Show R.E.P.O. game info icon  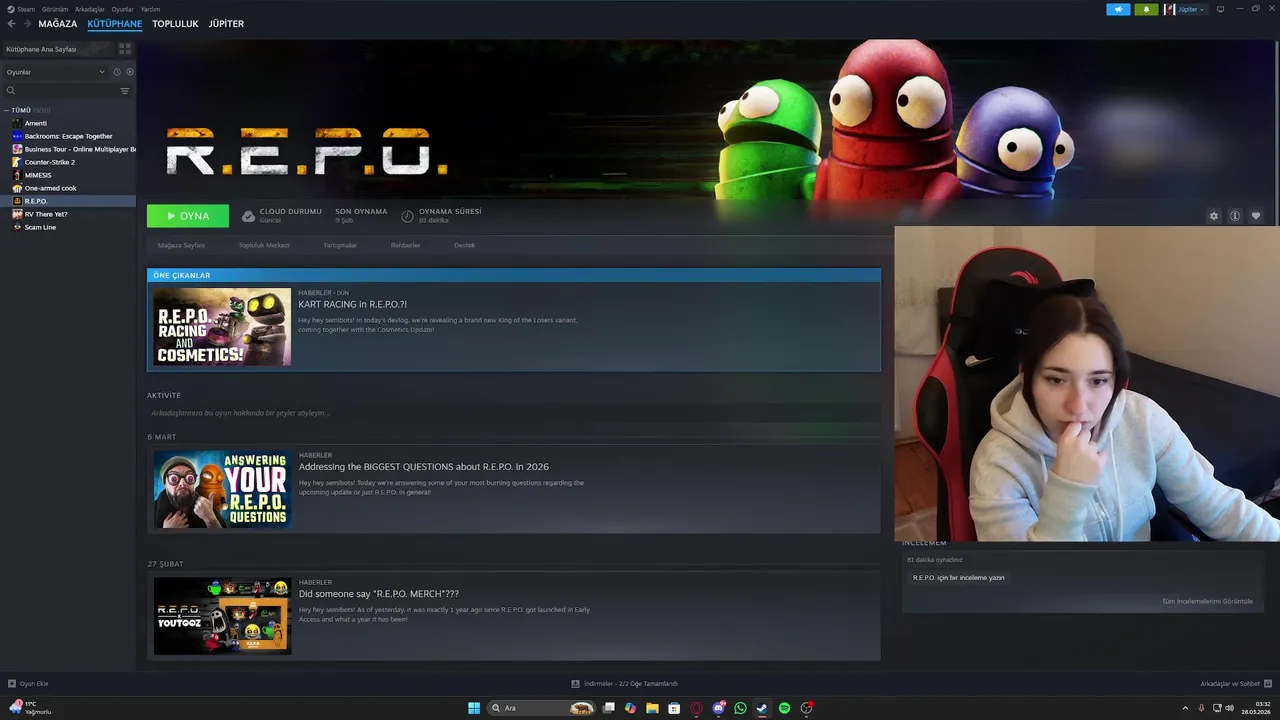(1235, 216)
